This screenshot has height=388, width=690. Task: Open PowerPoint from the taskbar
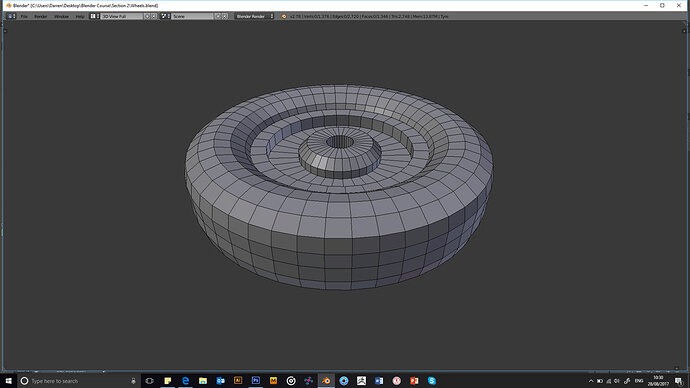414,381
